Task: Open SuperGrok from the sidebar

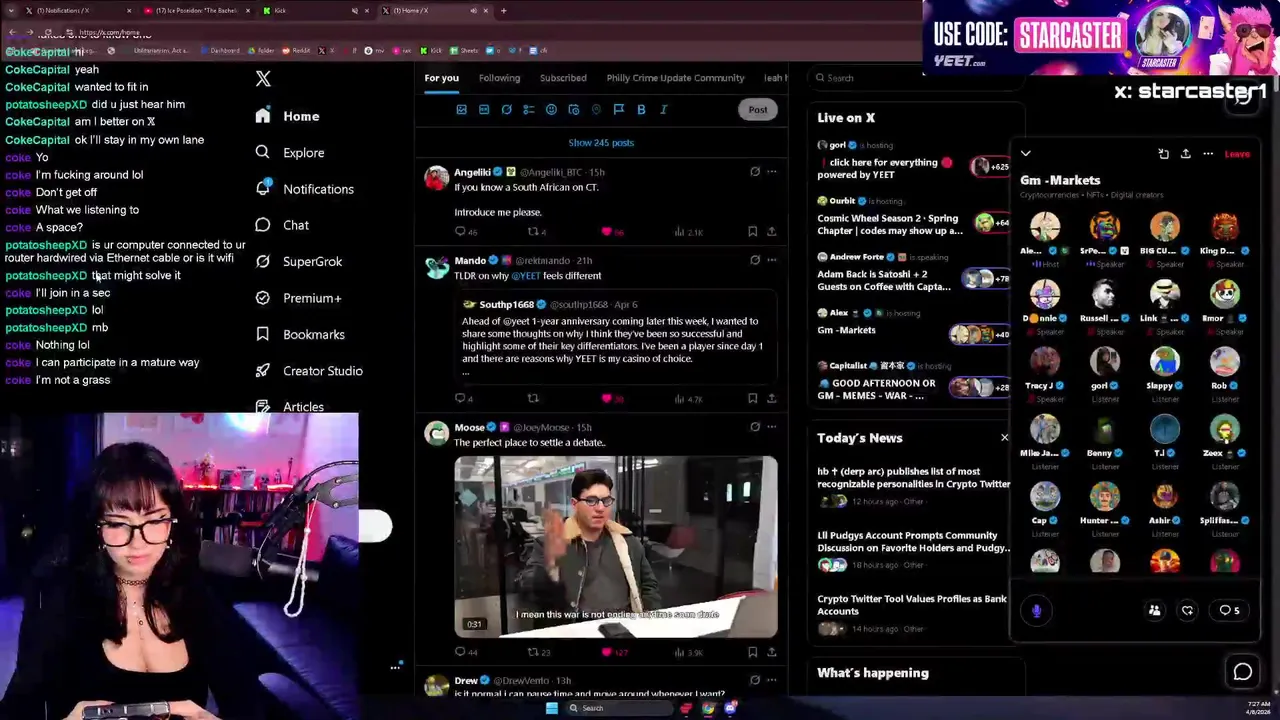Action: (x=298, y=261)
